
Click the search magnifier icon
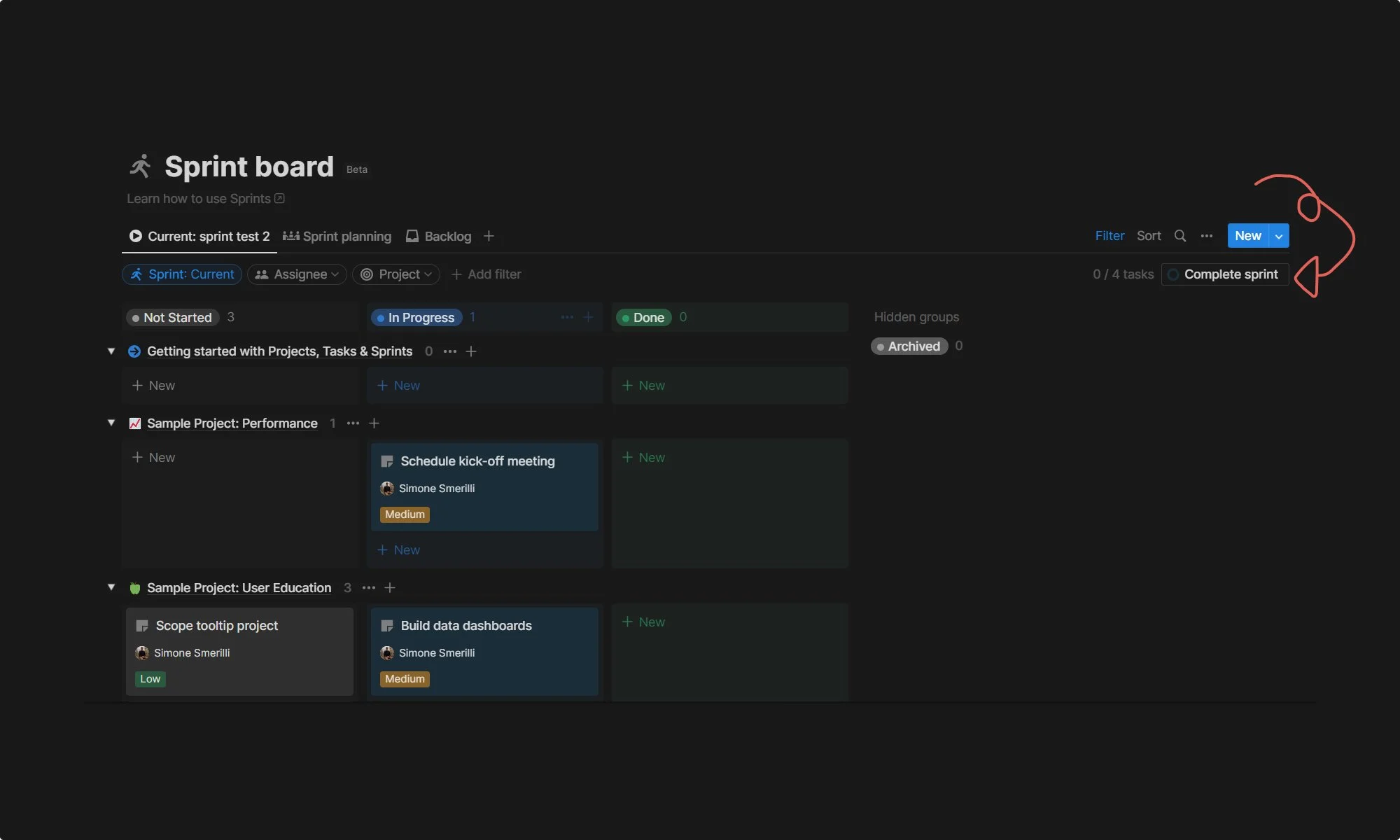point(1180,236)
